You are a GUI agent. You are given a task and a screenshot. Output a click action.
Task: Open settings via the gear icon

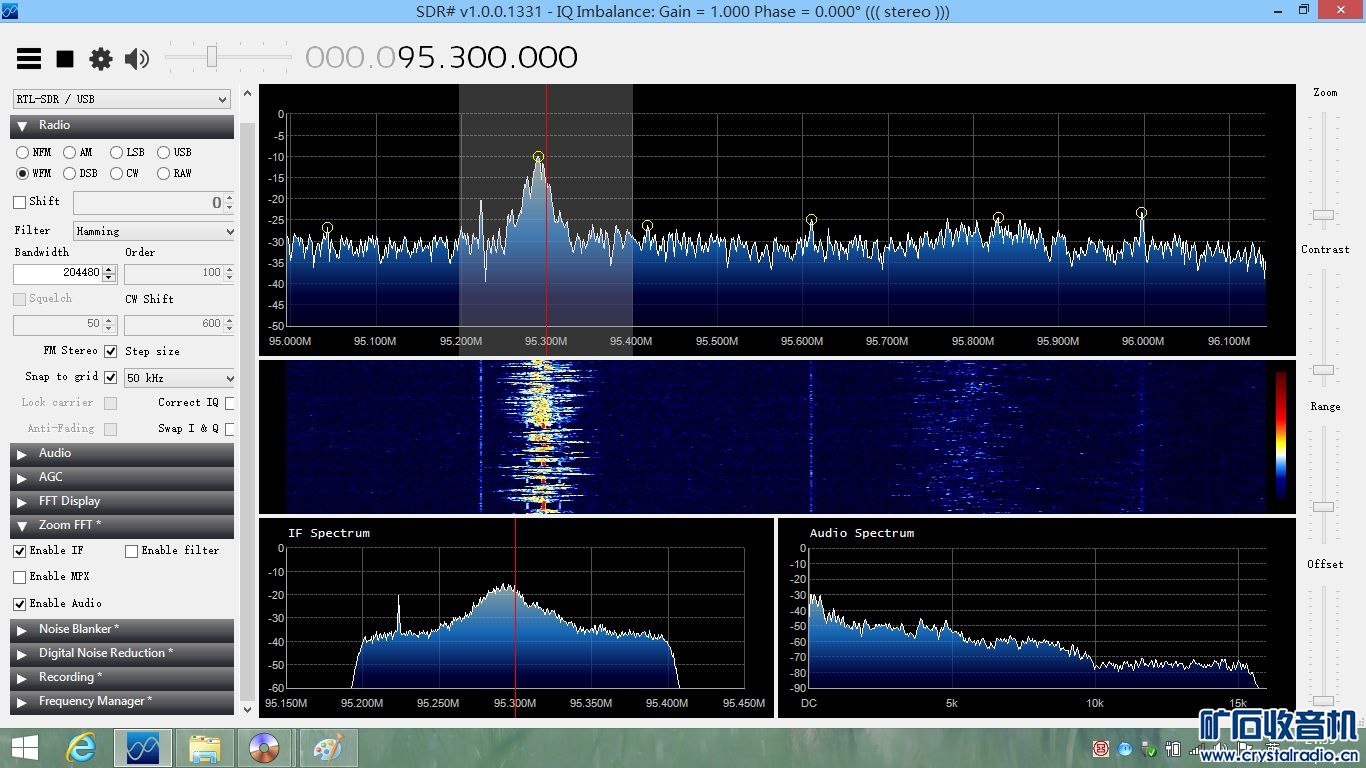point(101,59)
